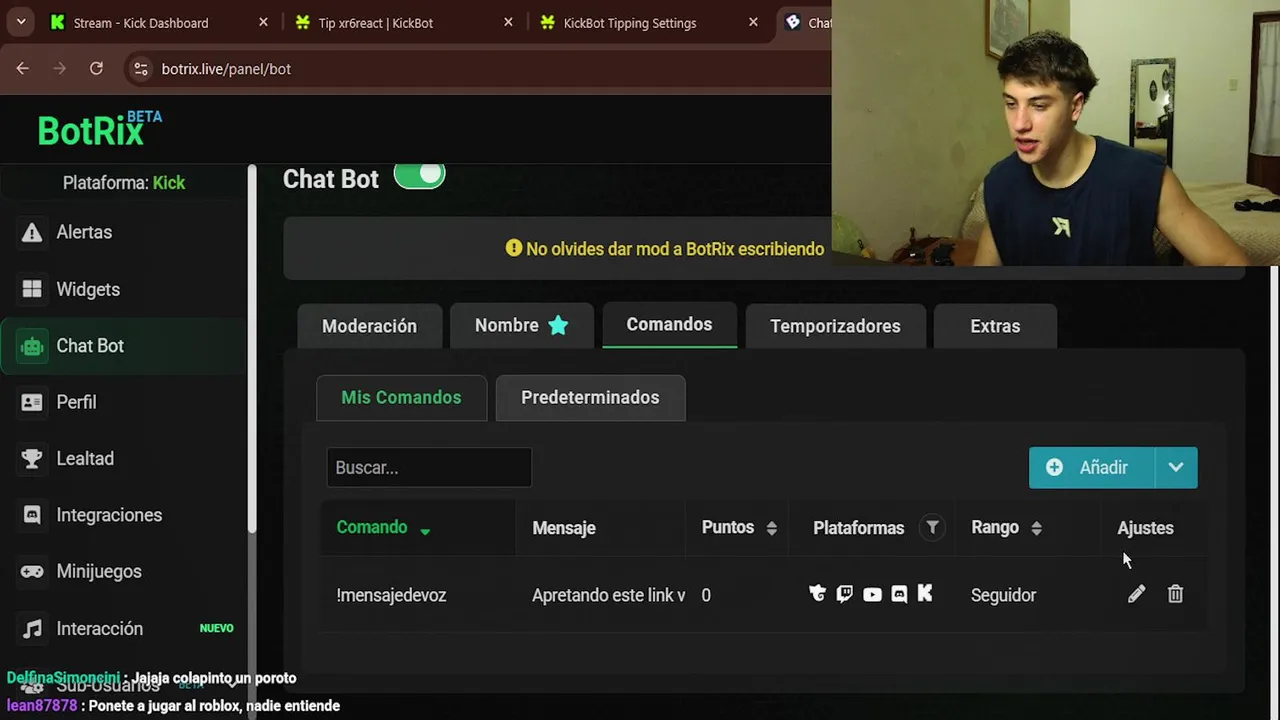Click the plus icon on Añadir button
Viewport: 1280px width, 720px height.
click(1054, 467)
